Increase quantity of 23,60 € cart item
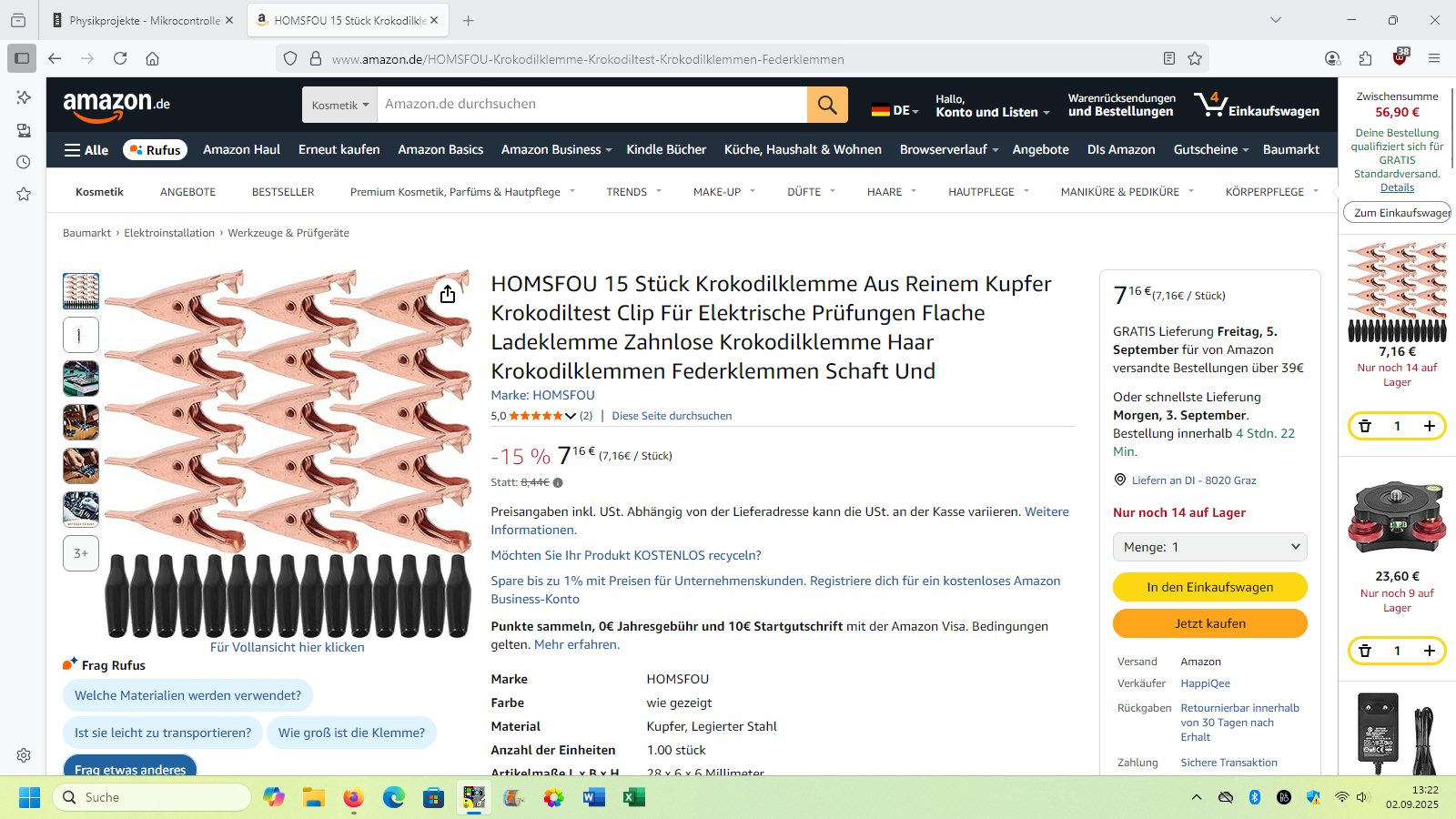 coord(1430,651)
